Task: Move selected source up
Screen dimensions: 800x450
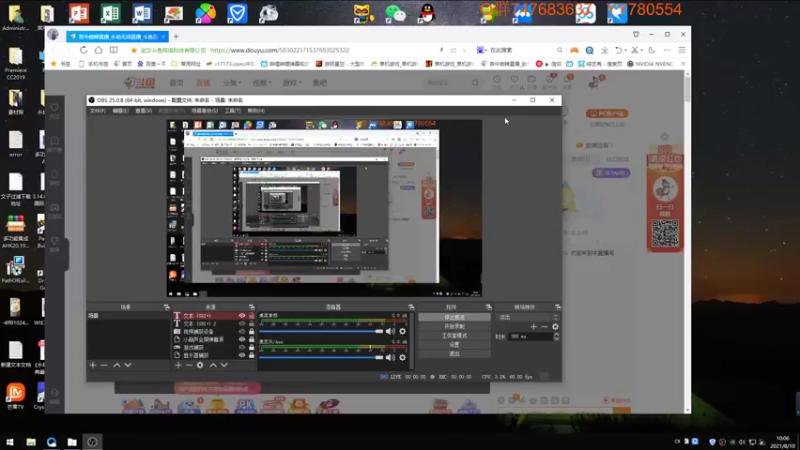Action: pyautogui.click(x=213, y=365)
